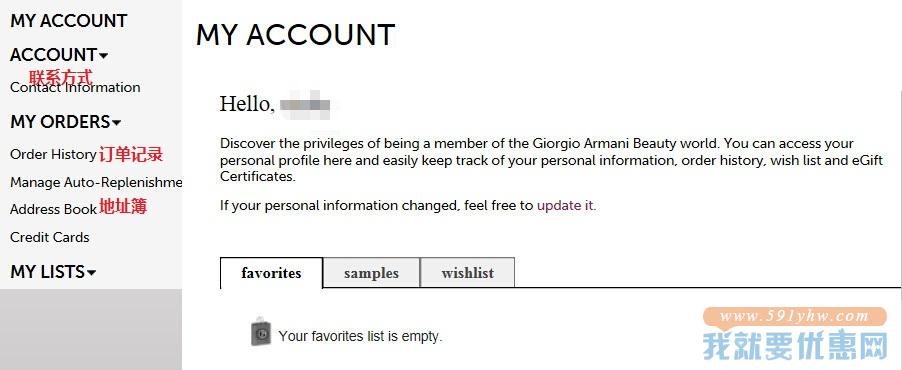This screenshot has height=370, width=902.
Task: Collapse the MY ORDERS section arrow
Action: tap(116, 123)
